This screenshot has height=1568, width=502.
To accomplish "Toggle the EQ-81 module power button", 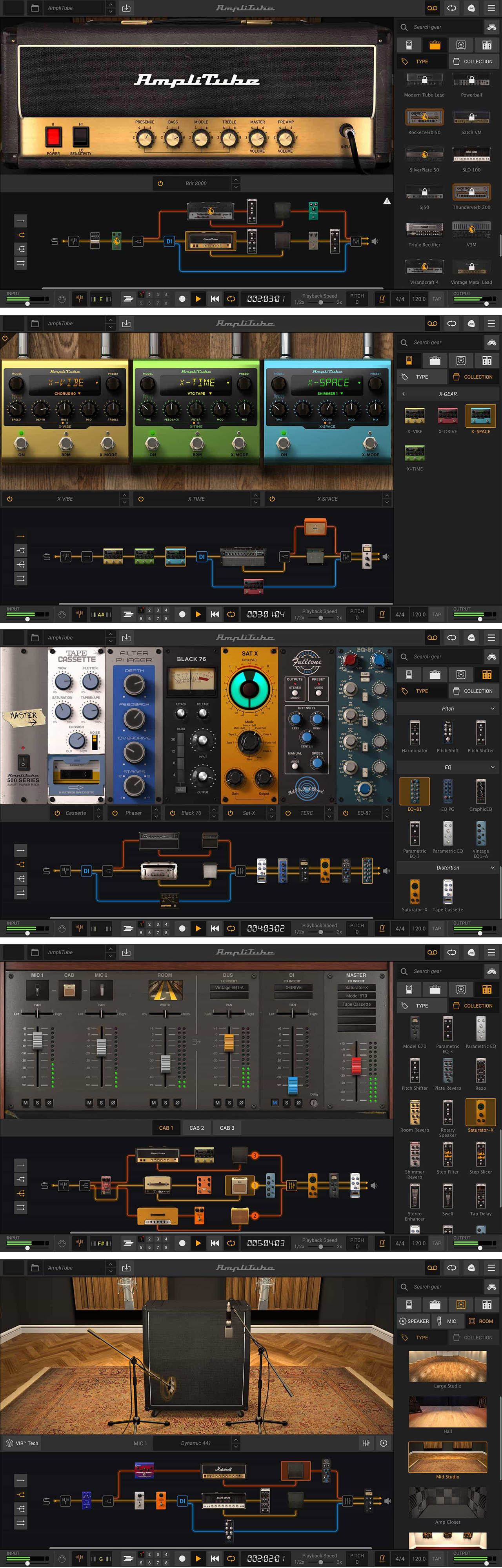I will (x=345, y=813).
